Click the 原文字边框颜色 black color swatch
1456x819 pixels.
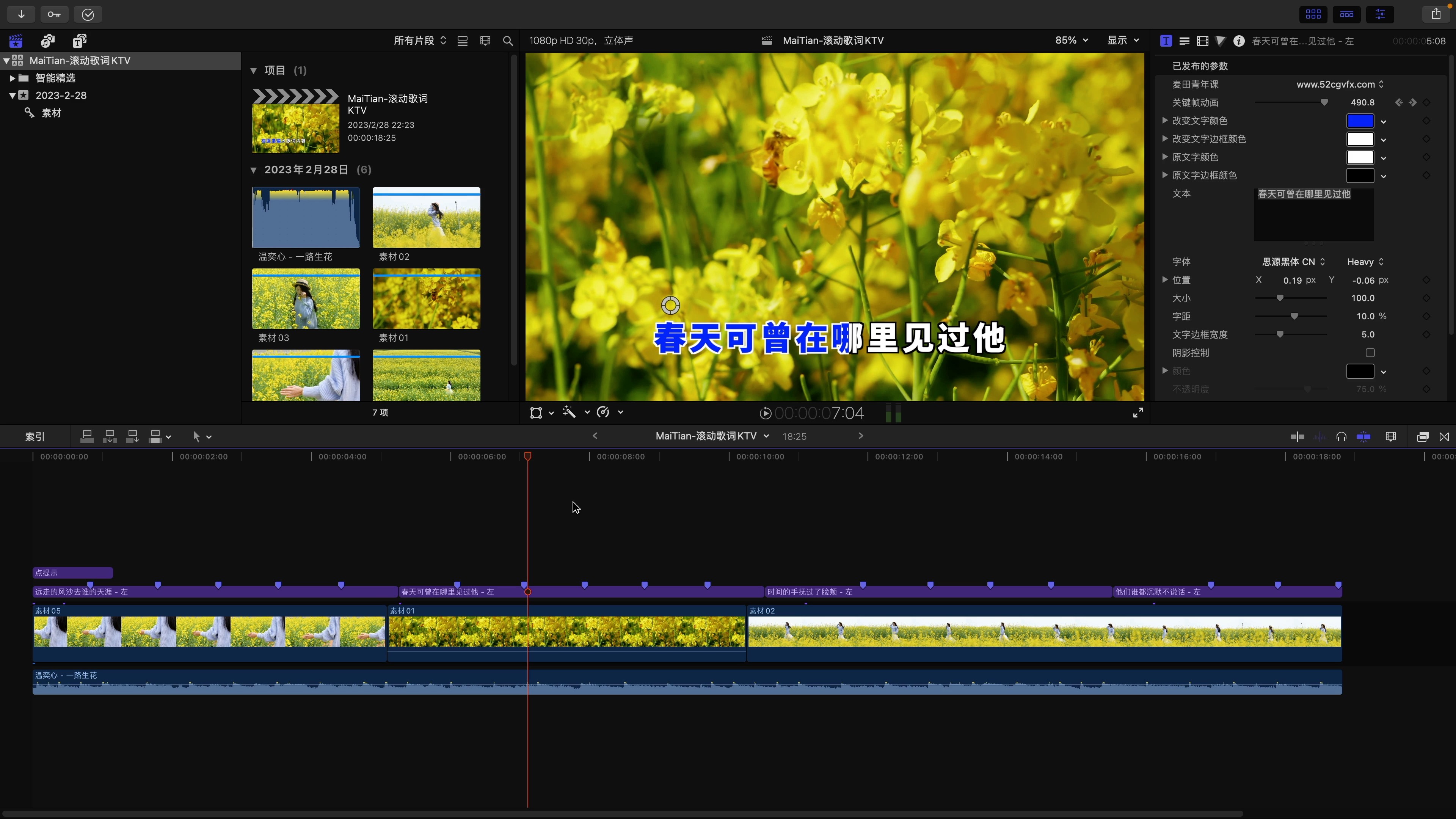pos(1360,176)
